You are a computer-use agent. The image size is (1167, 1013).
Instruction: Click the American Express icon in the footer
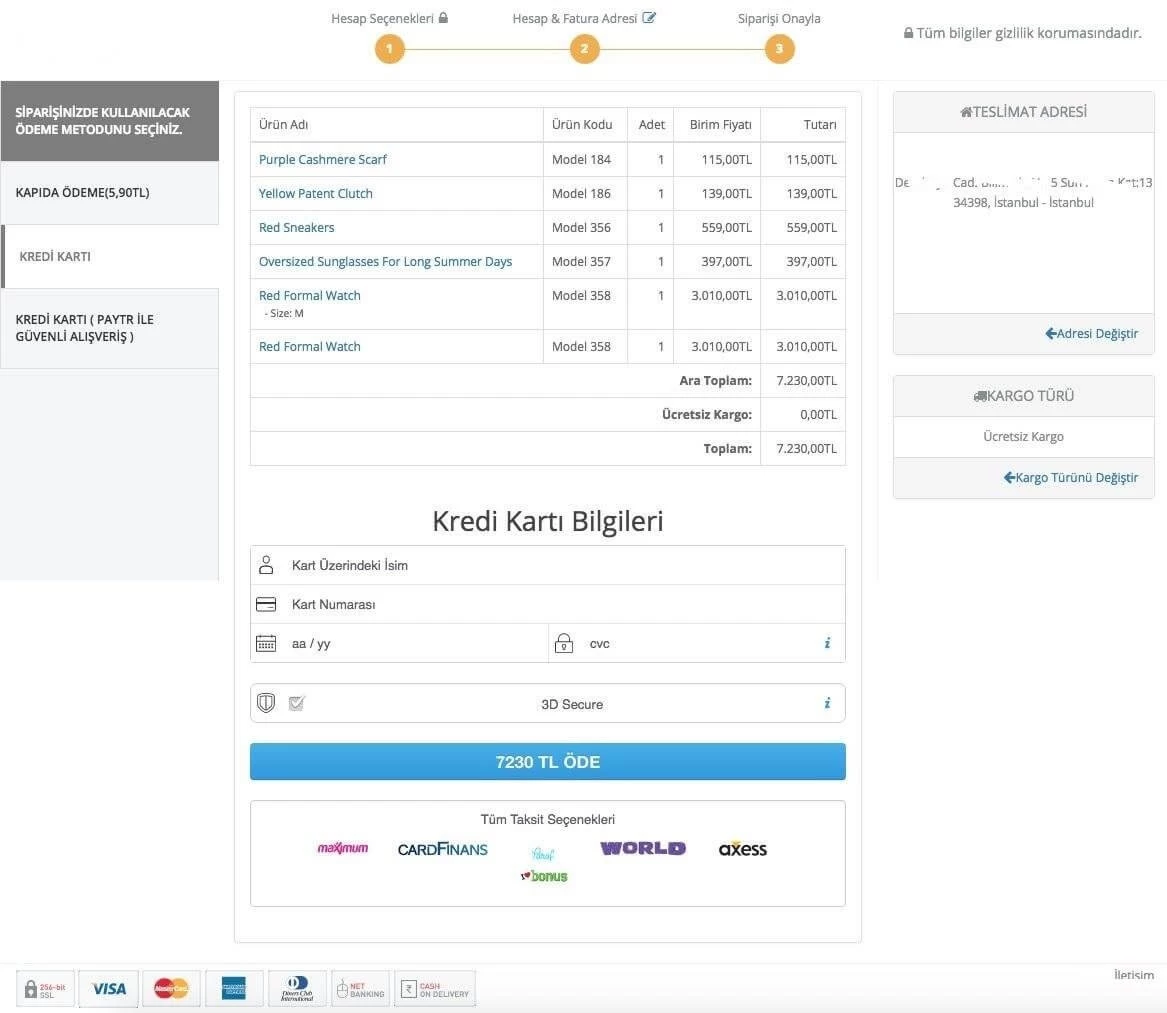(x=234, y=988)
